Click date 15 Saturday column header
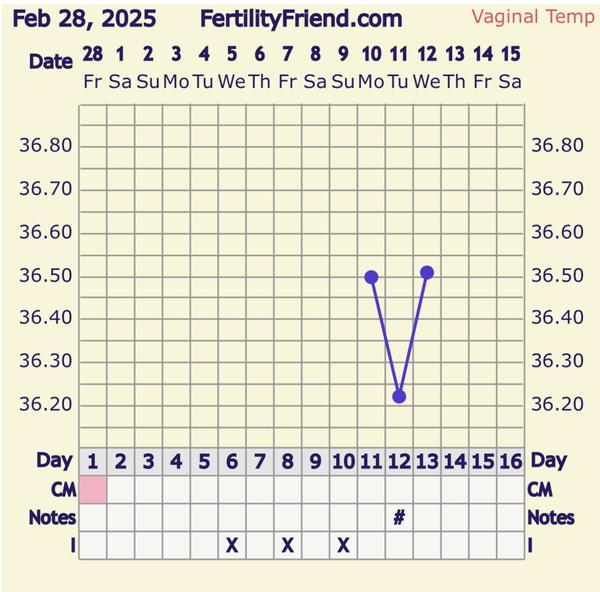Viewport: 600px width, 592px height. coord(510,66)
